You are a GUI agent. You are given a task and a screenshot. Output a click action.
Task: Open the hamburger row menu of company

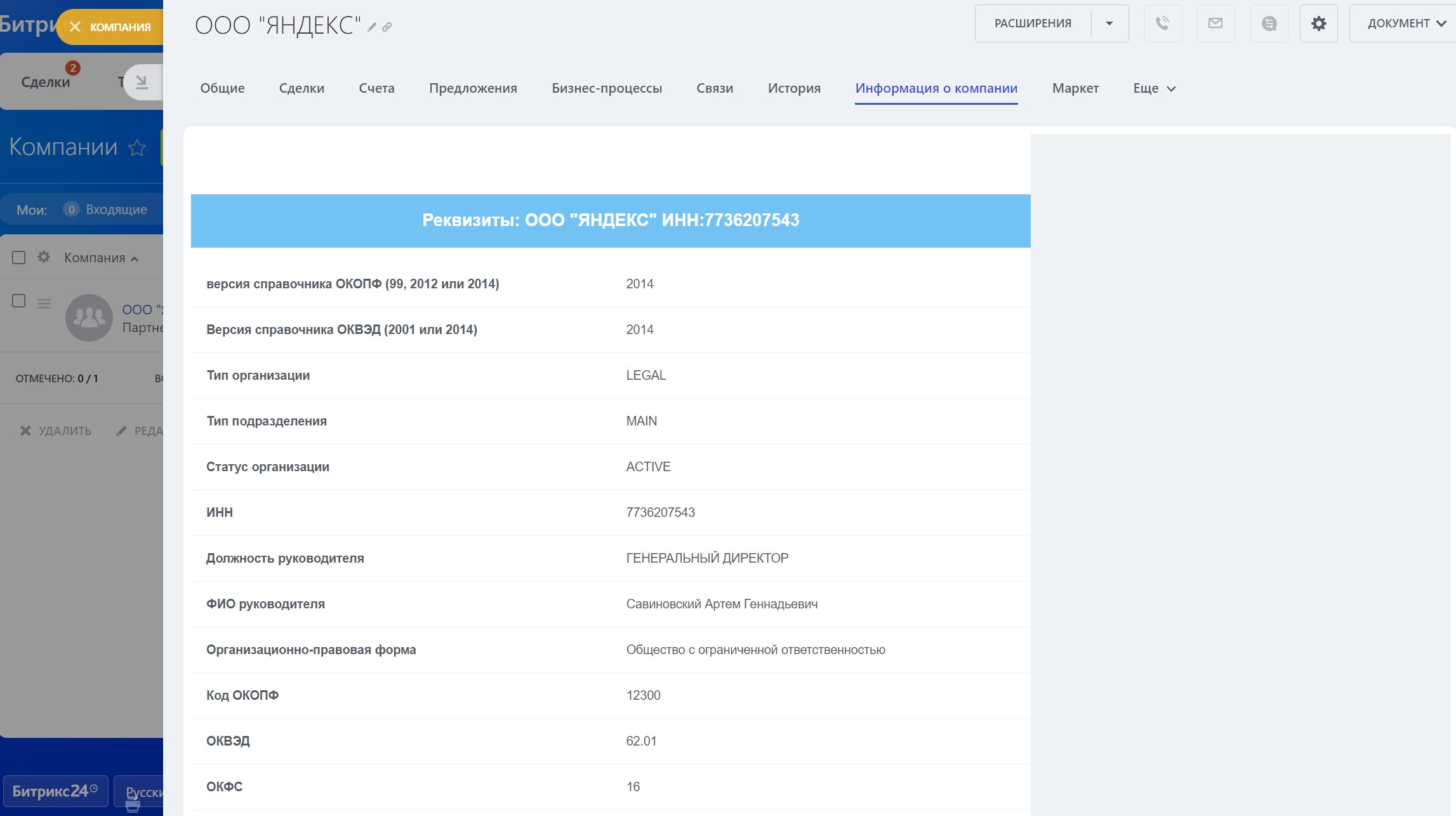pyautogui.click(x=44, y=304)
